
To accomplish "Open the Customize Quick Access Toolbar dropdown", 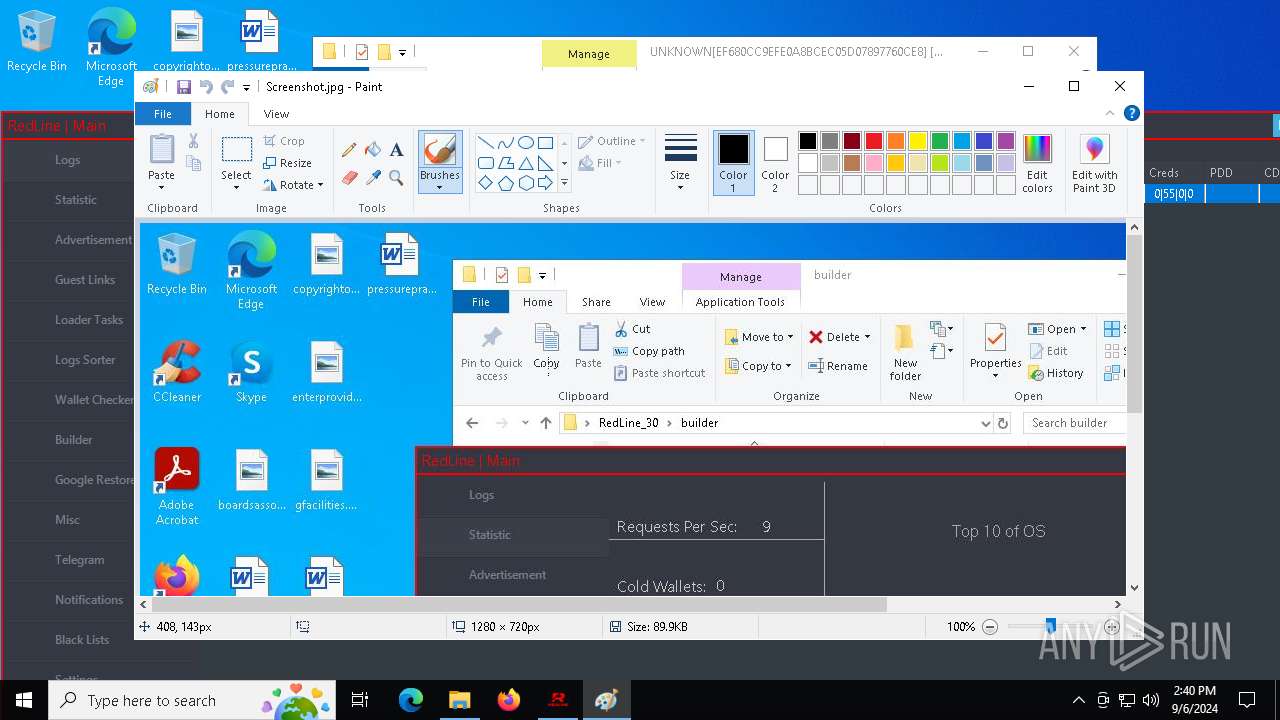I will [x=246, y=88].
